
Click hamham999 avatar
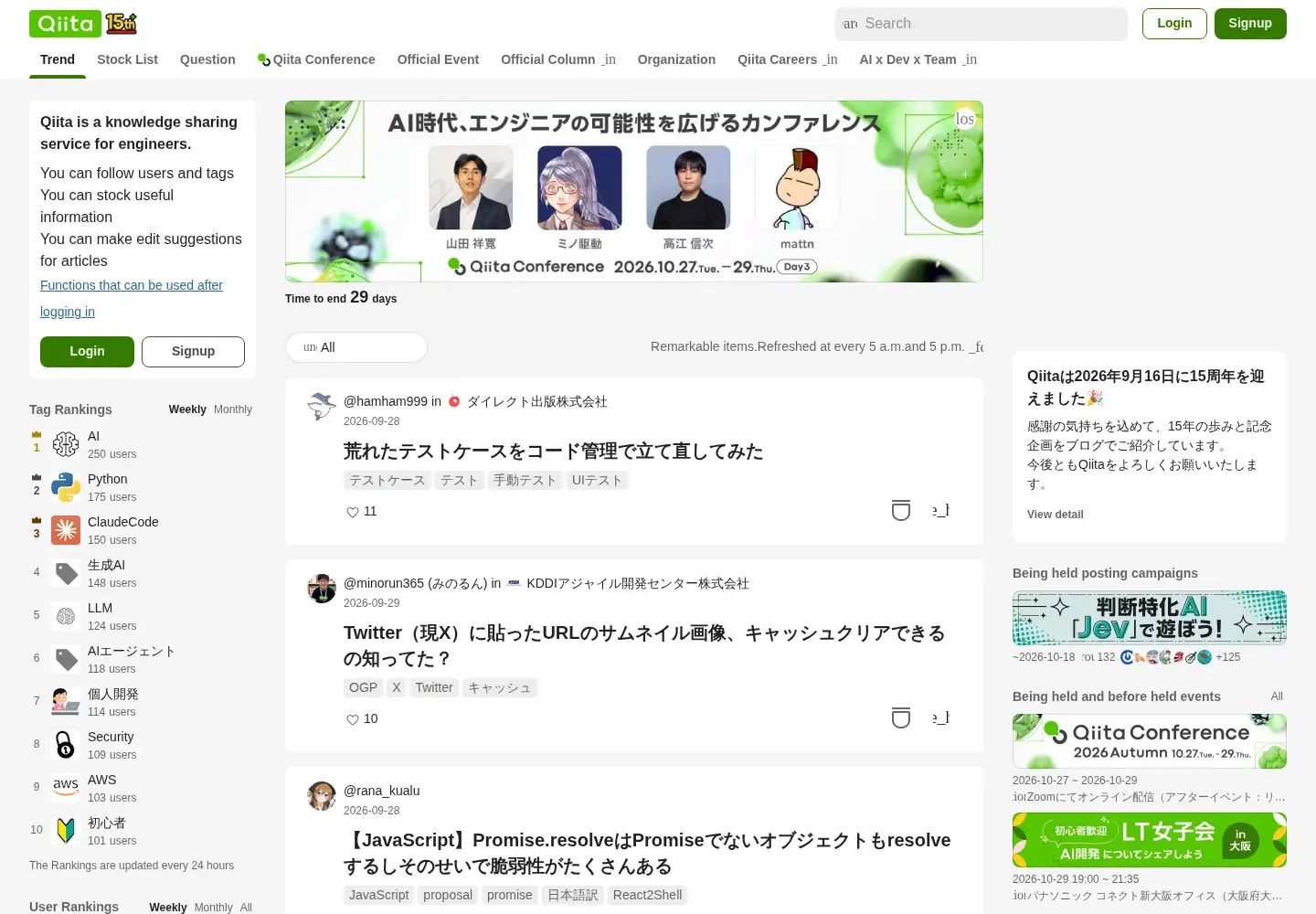(322, 406)
